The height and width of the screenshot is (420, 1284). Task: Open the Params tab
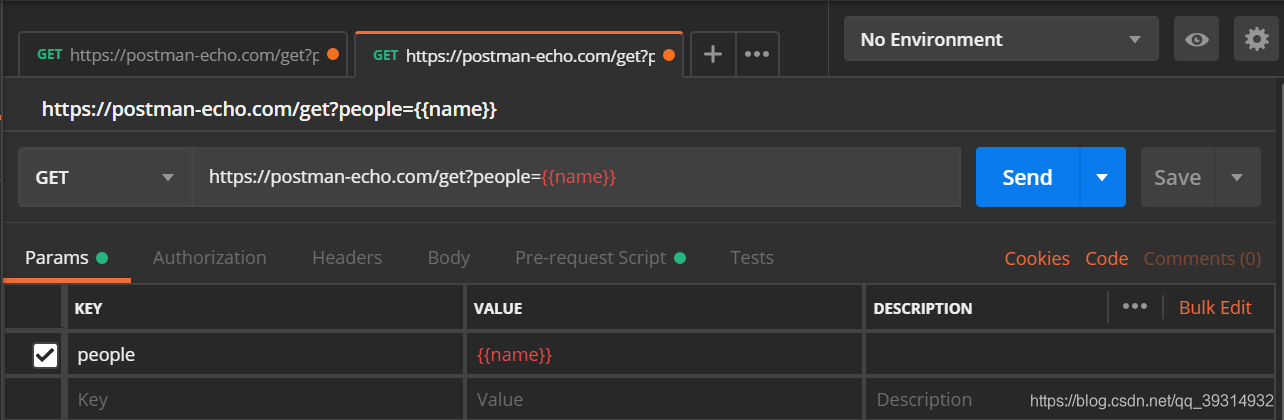pyautogui.click(x=66, y=258)
